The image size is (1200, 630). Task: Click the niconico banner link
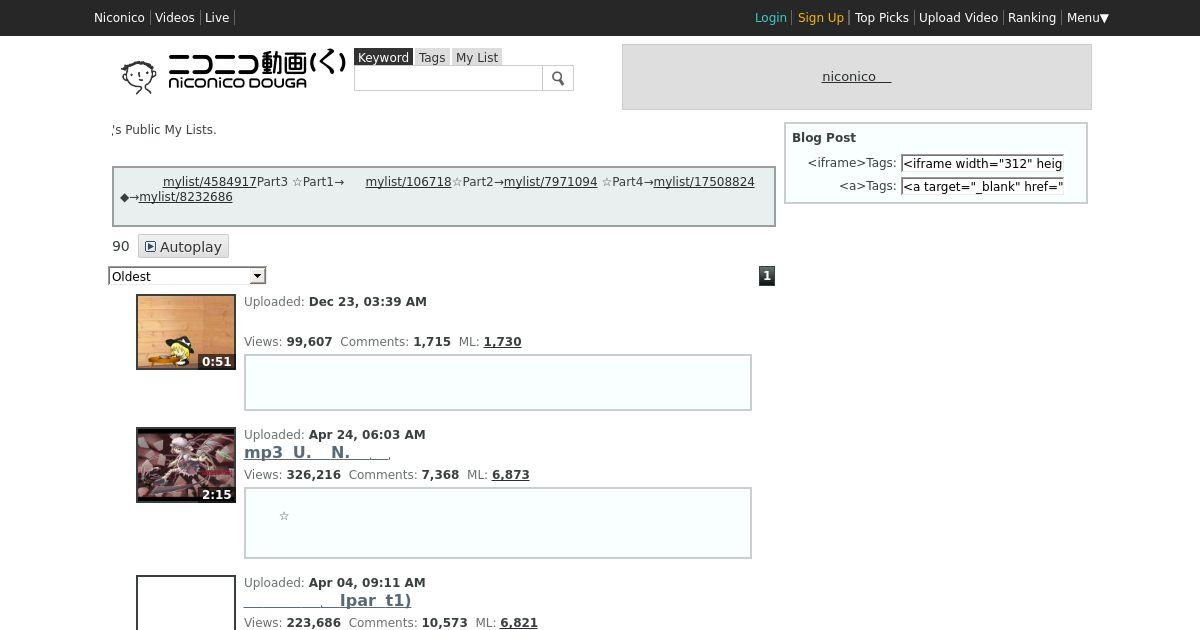[x=856, y=77]
